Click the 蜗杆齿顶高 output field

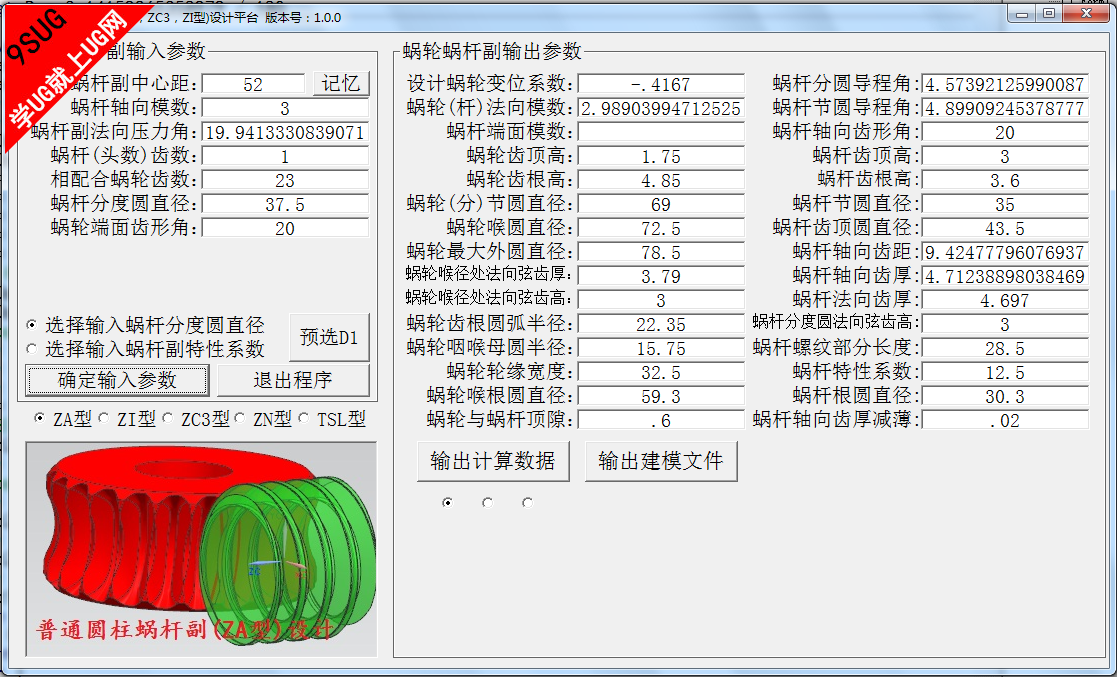click(x=1005, y=156)
